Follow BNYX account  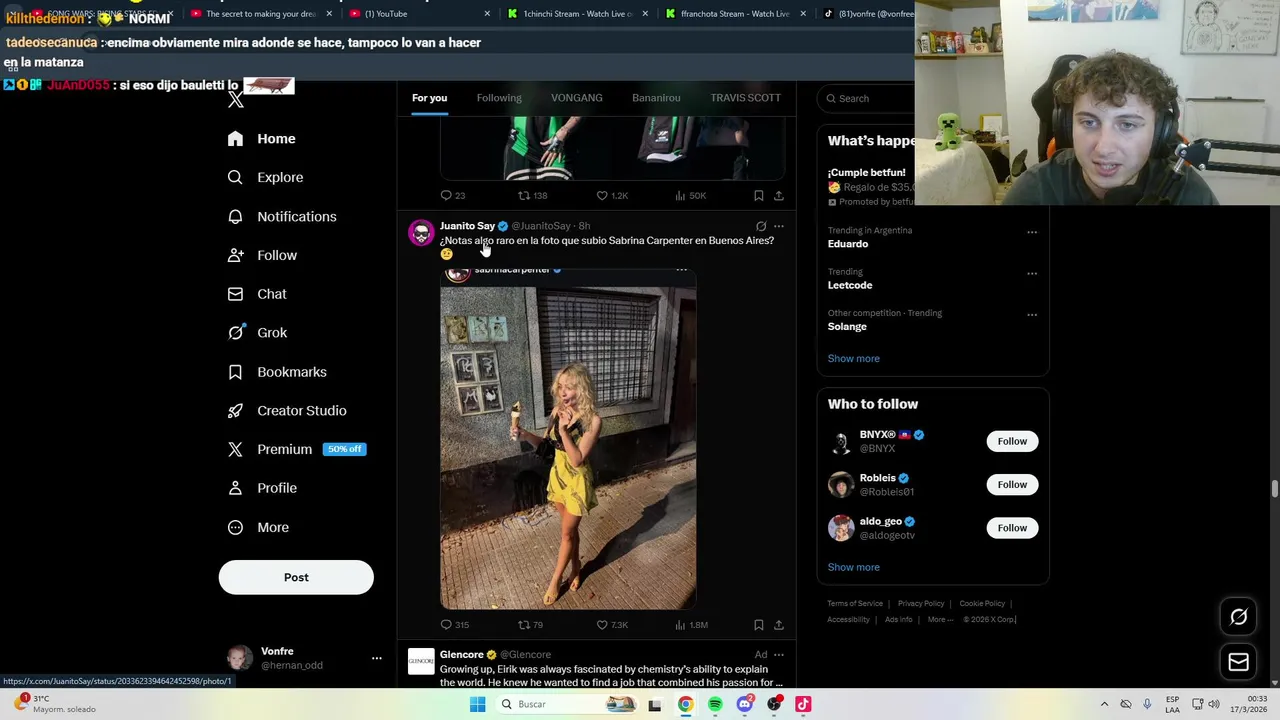[x=1012, y=441]
